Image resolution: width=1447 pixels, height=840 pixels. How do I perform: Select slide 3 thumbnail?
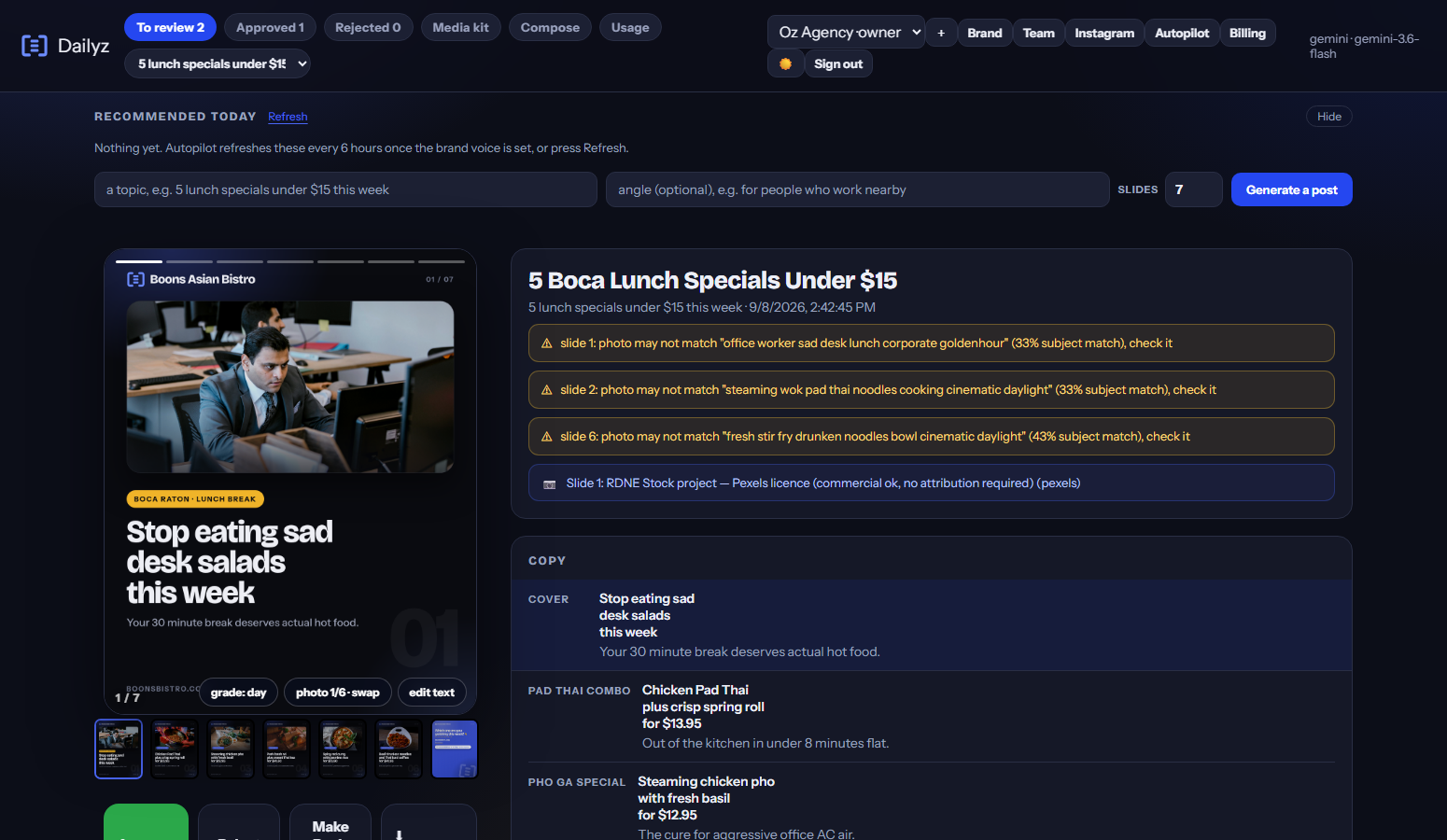pyautogui.click(x=231, y=749)
